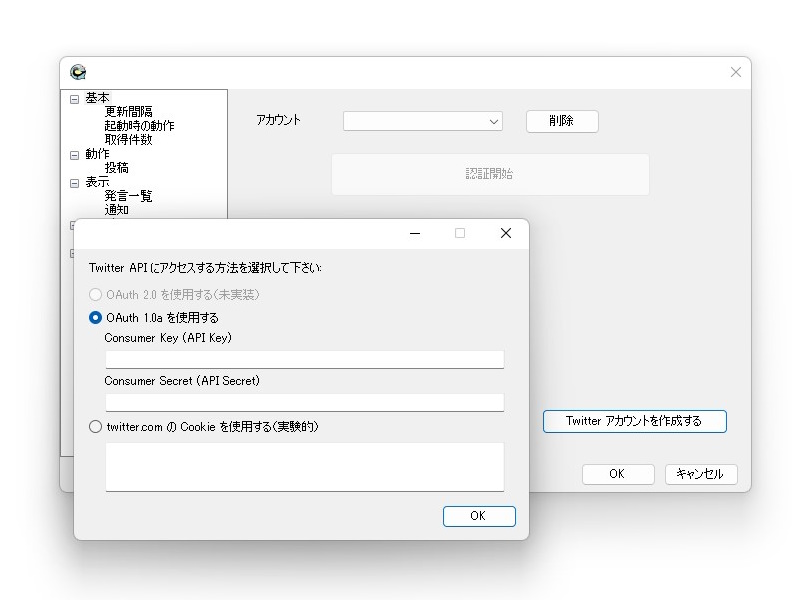Close the Twitter API dialog

click(x=506, y=233)
